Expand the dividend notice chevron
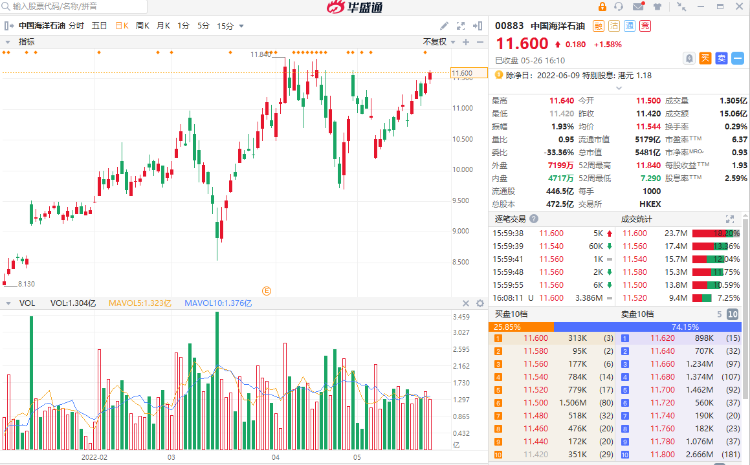This screenshot has width=750, height=465. tap(618, 88)
